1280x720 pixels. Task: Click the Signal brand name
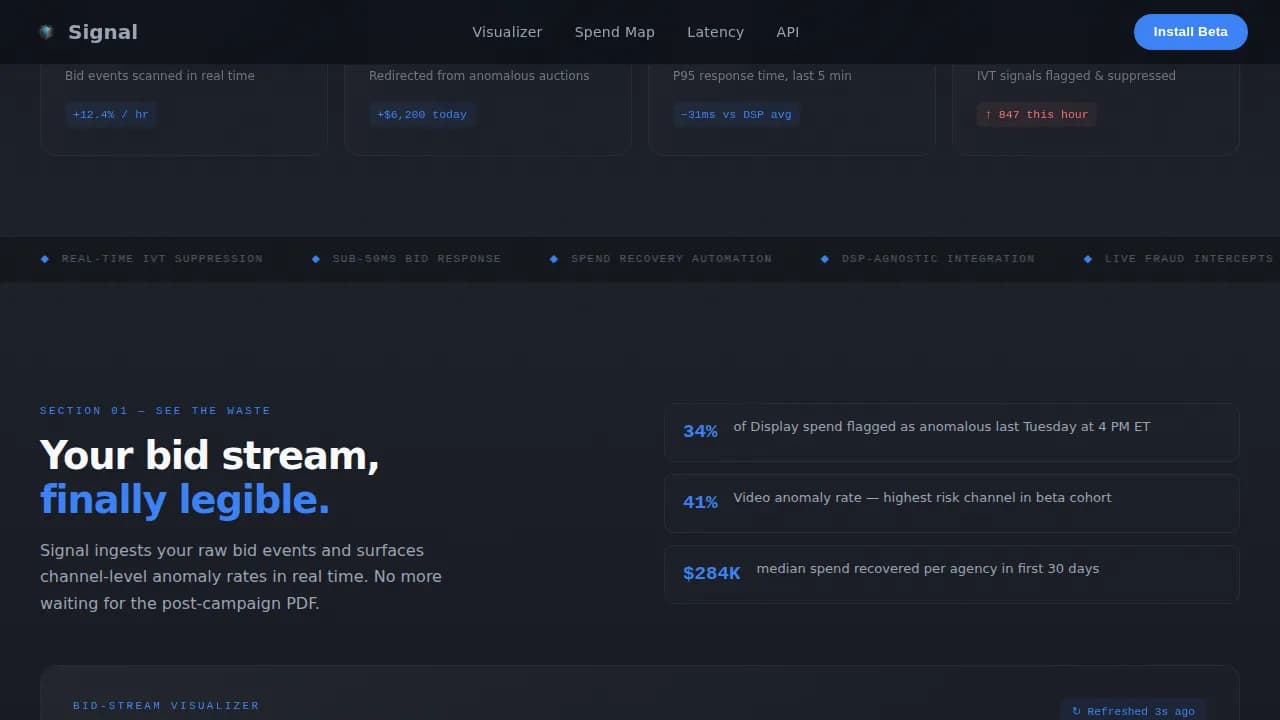pos(103,32)
